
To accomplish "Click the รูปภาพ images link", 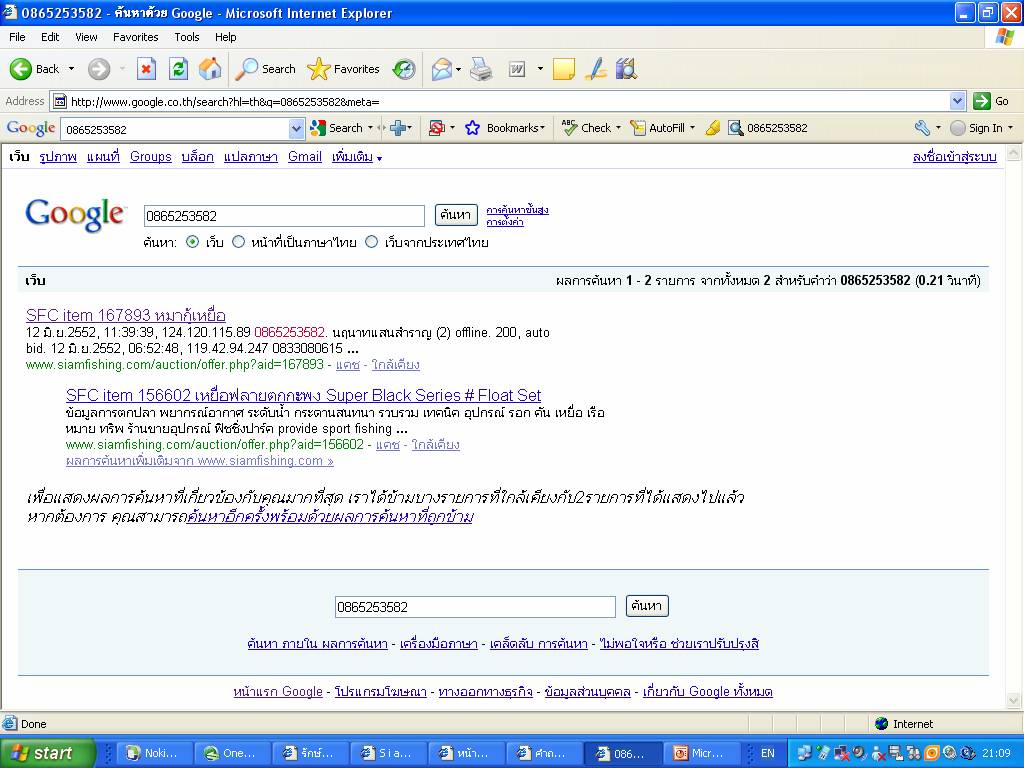I will pos(58,157).
